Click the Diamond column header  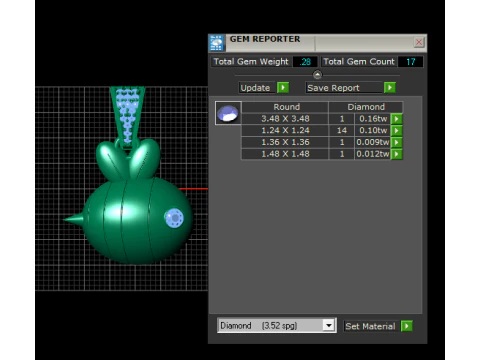coord(366,107)
